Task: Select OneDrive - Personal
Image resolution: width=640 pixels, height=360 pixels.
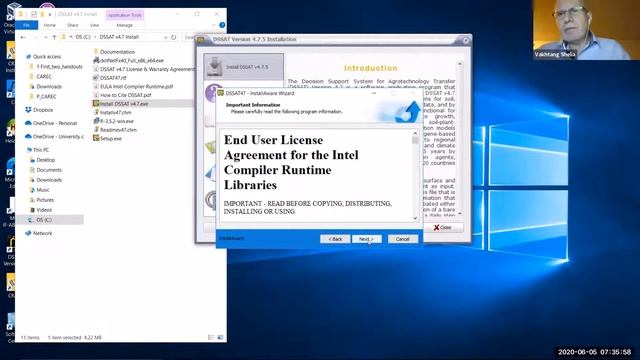Action: (x=55, y=123)
